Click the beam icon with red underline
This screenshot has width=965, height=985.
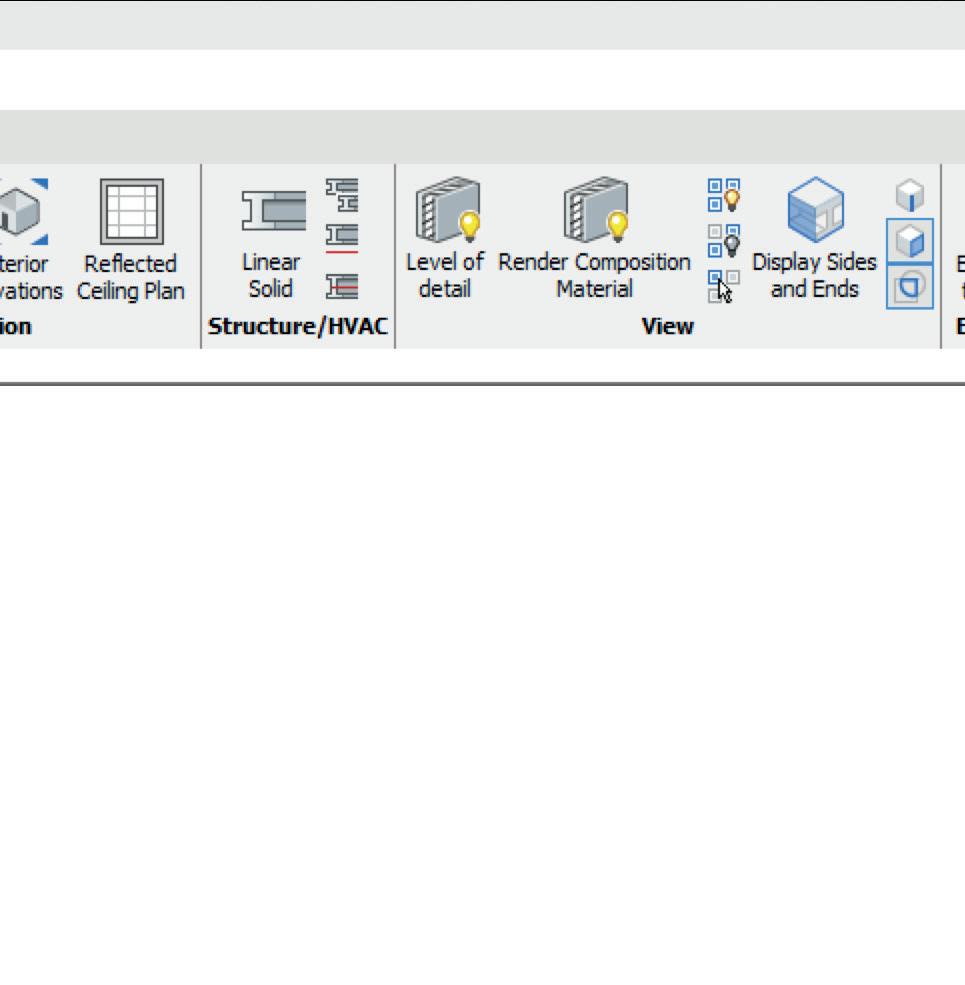[342, 239]
